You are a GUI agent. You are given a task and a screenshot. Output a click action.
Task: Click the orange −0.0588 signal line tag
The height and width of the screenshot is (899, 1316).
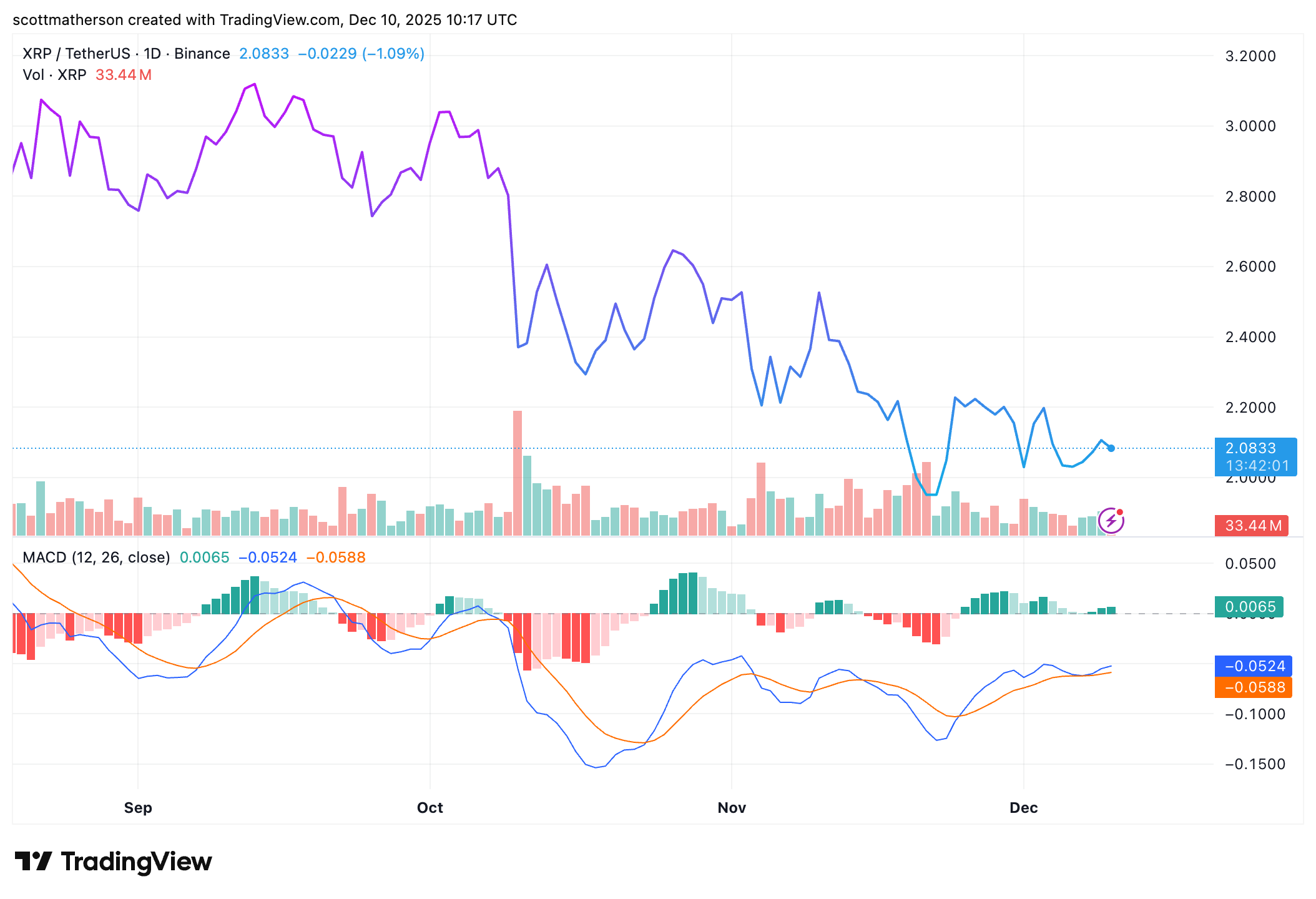coord(1253,687)
